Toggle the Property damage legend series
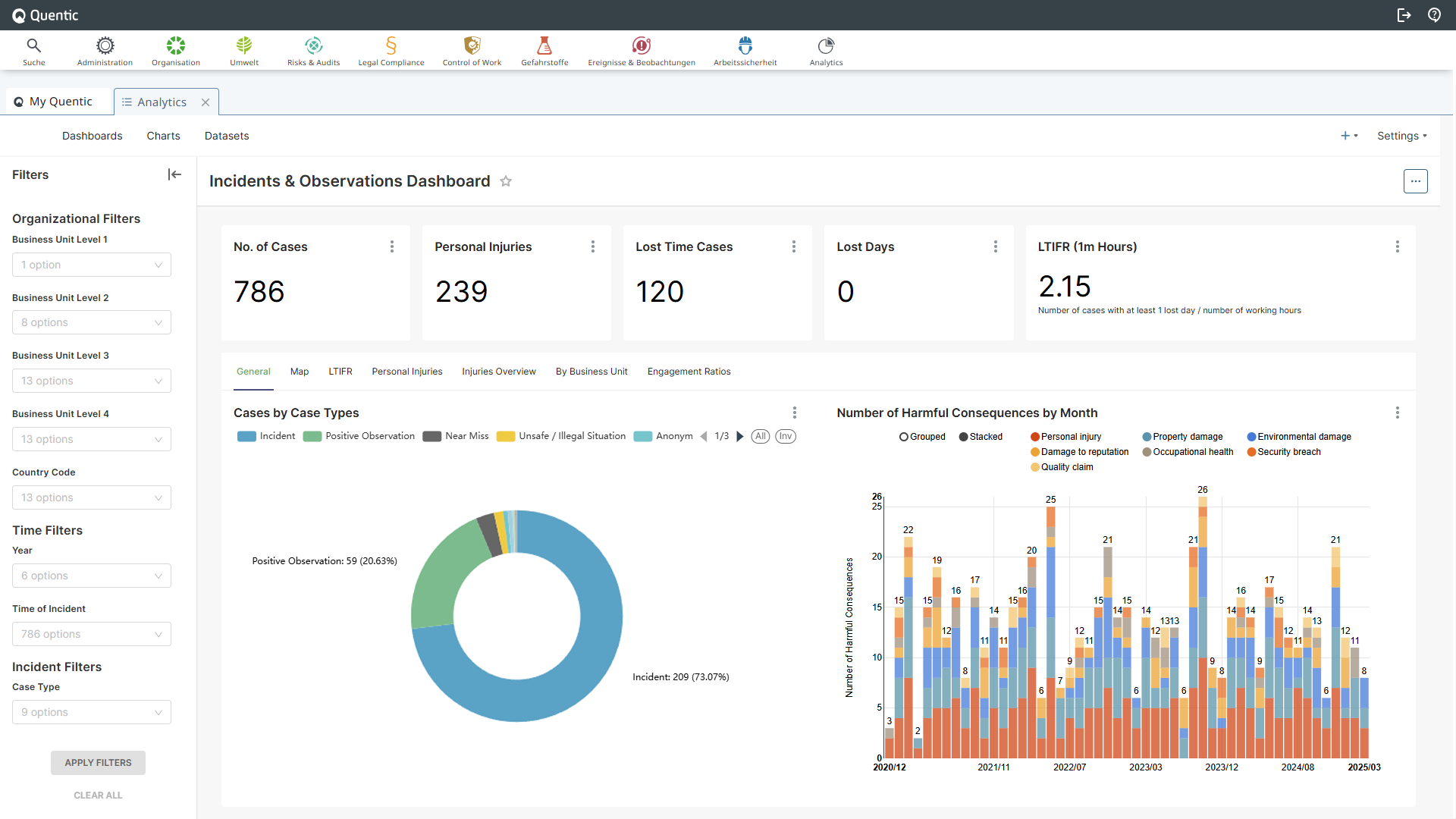The height and width of the screenshot is (819, 1456). tap(1182, 437)
